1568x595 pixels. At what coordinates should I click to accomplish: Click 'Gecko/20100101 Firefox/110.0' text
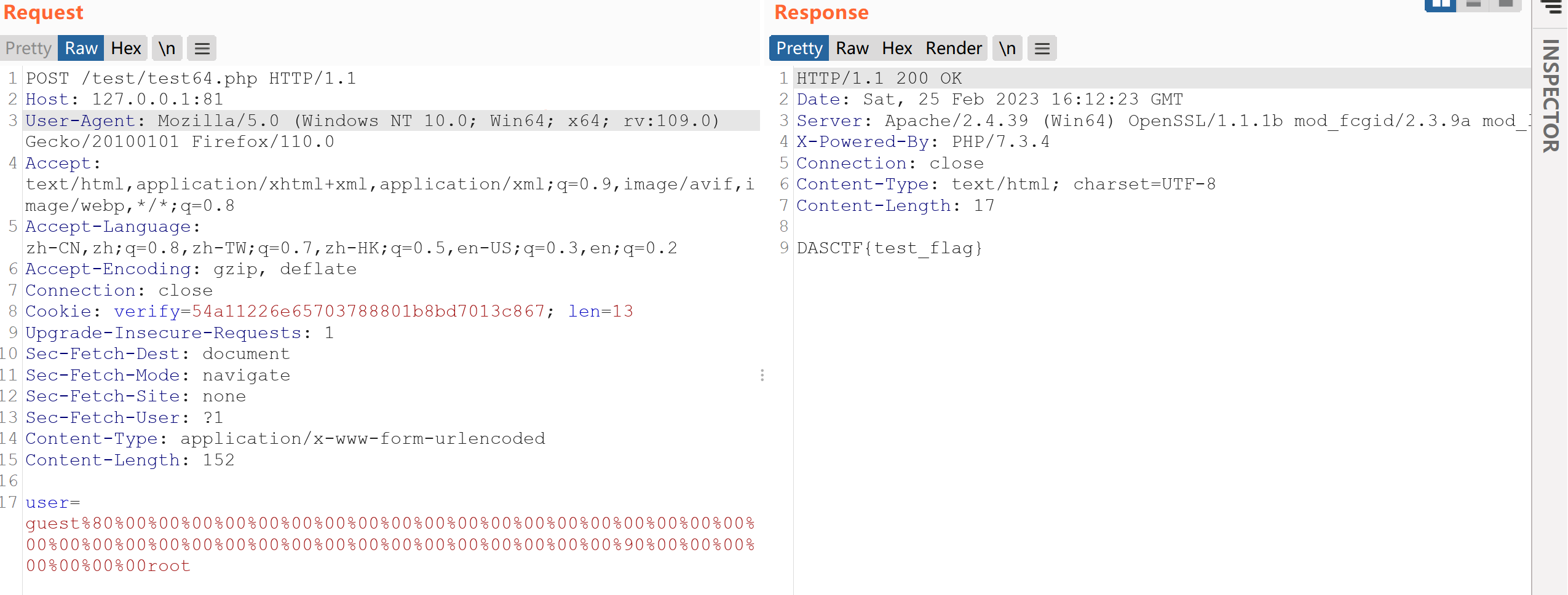(180, 142)
